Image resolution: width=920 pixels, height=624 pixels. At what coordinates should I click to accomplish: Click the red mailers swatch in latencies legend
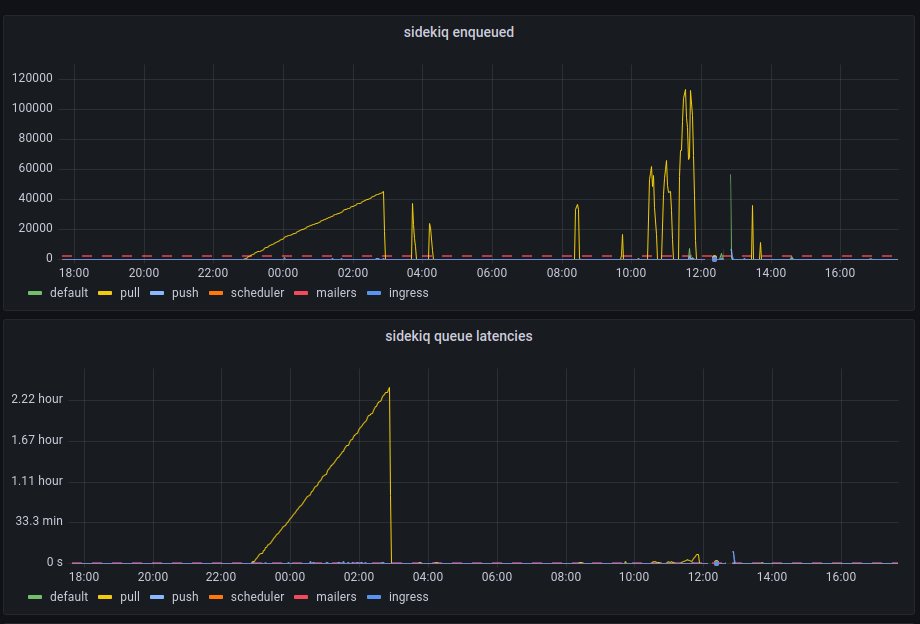pos(301,596)
